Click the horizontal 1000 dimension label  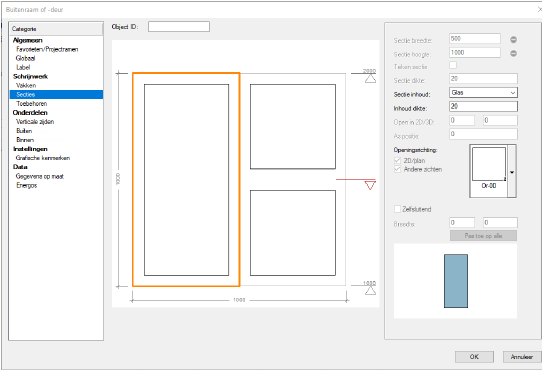[239, 300]
